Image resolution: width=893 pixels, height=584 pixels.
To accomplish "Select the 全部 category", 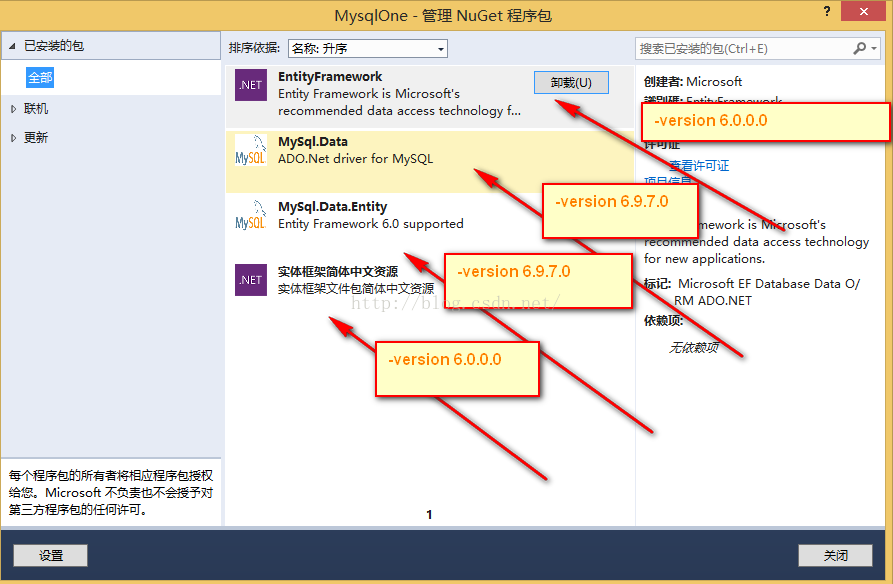I will (x=40, y=77).
